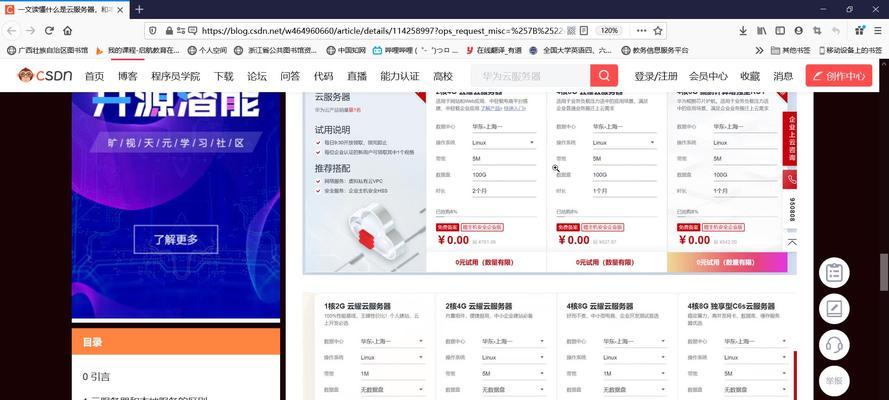
Task: Click 登录/注册 in the CSDN header
Action: (656, 76)
